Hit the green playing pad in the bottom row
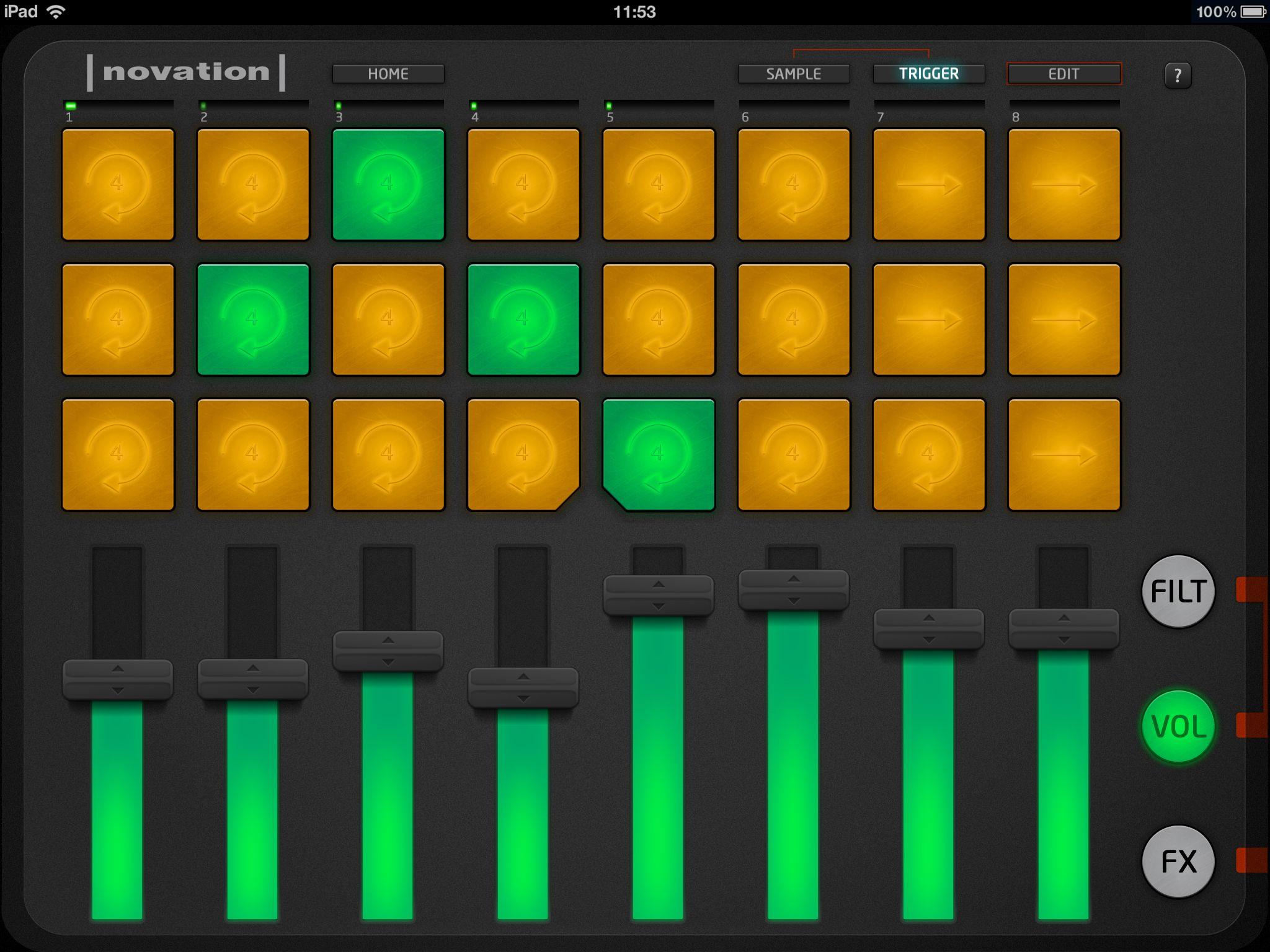The height and width of the screenshot is (952, 1270). (x=659, y=456)
